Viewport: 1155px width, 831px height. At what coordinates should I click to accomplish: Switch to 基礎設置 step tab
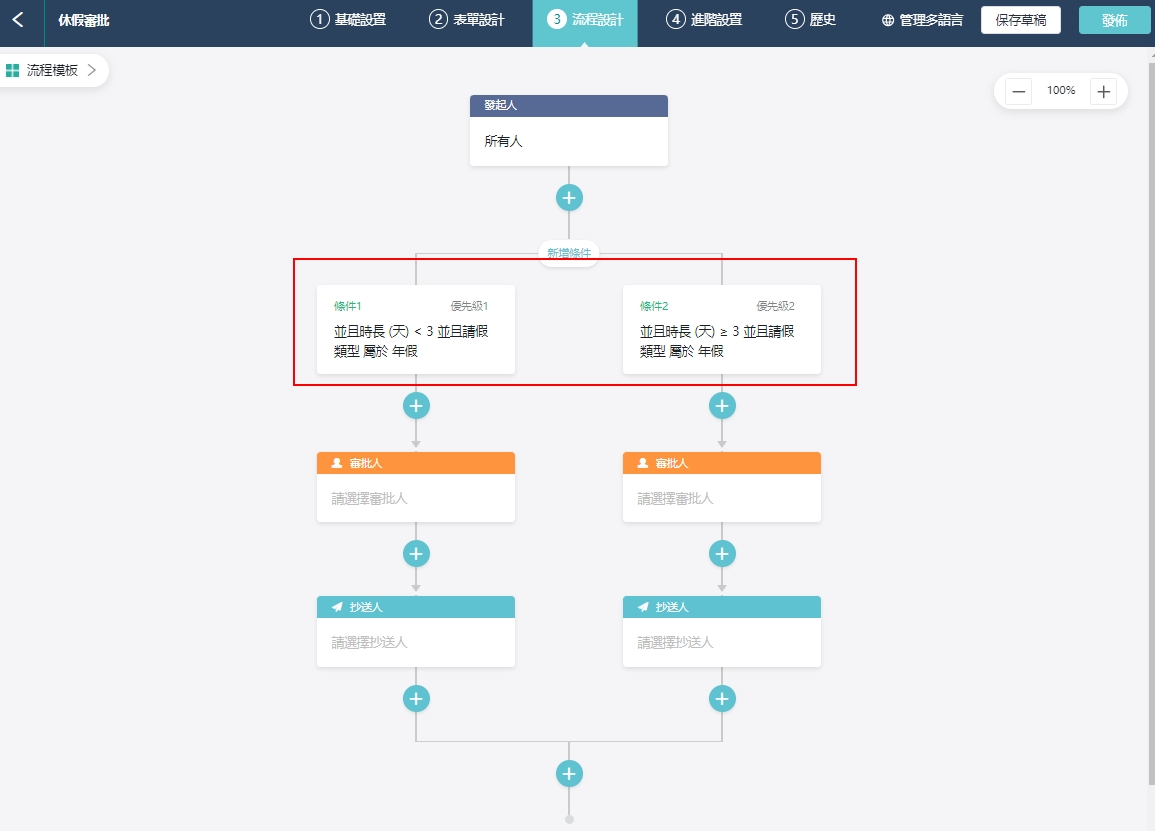[x=348, y=20]
